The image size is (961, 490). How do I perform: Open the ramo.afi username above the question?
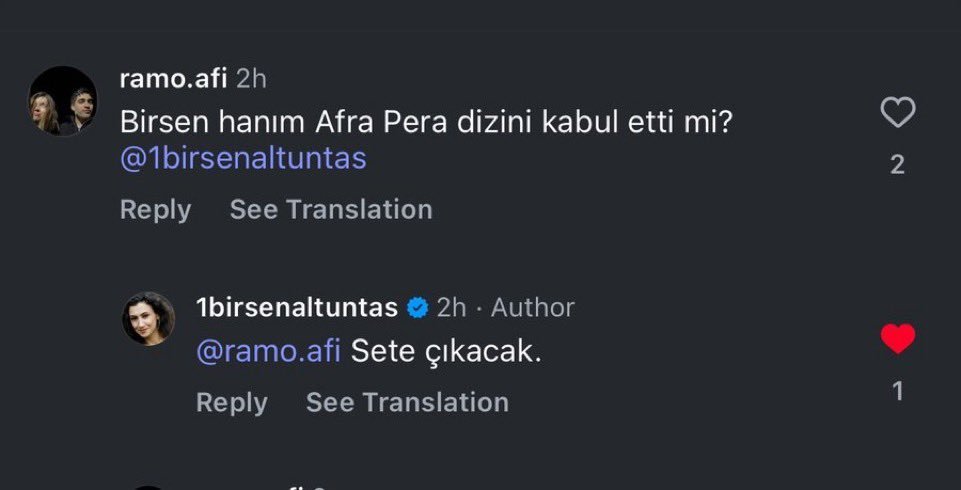click(173, 79)
